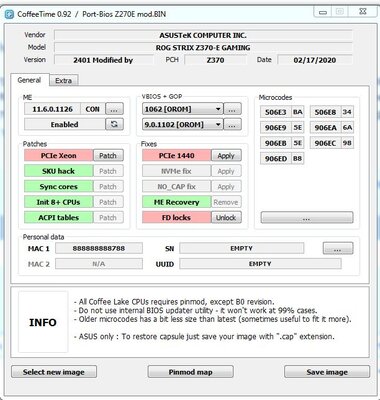
Task: Click the Microcodes ellipsis button
Action: [x=307, y=217]
